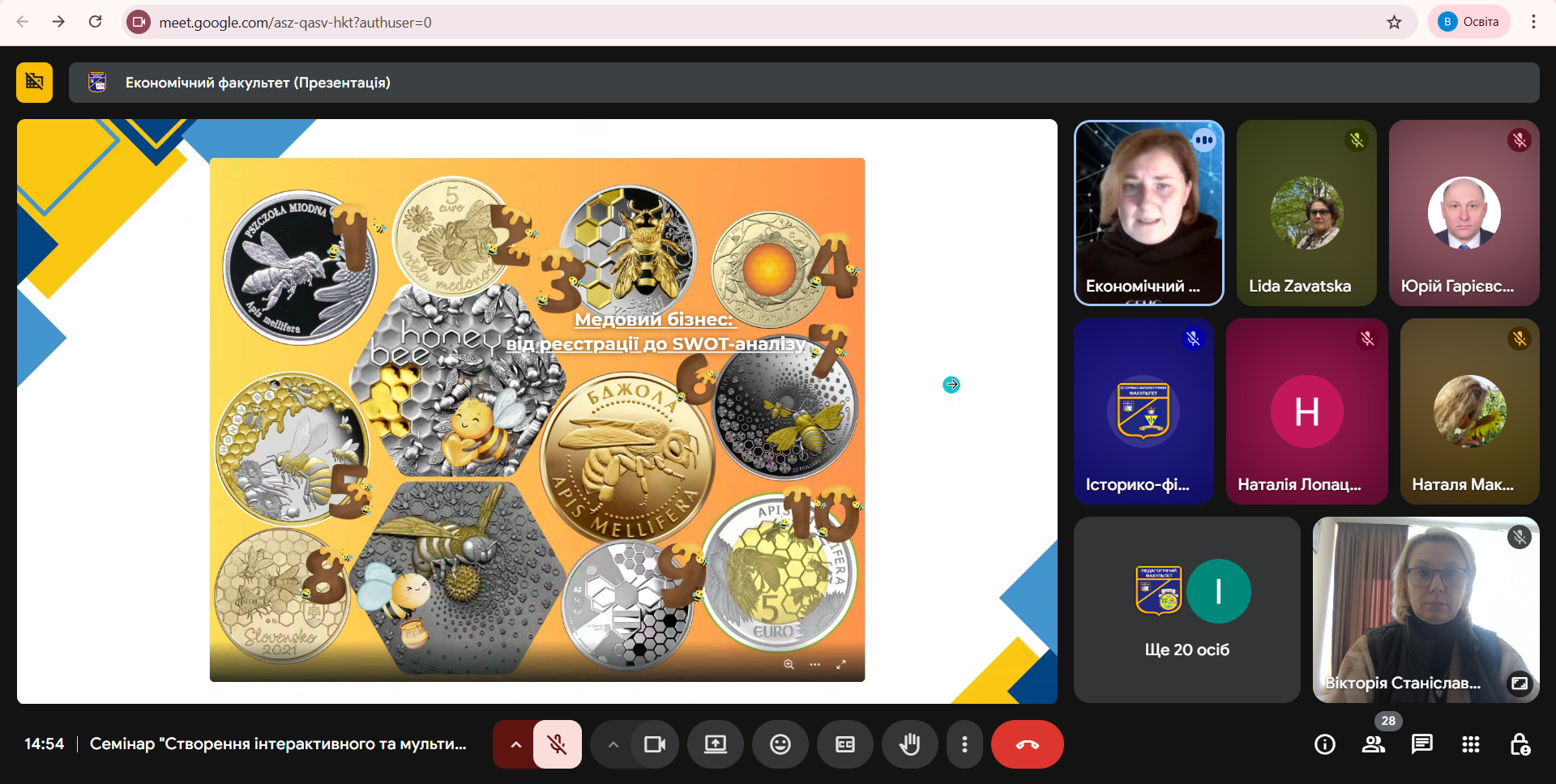Turn the camera on or off
Viewport: 1556px width, 784px height.
click(x=654, y=744)
